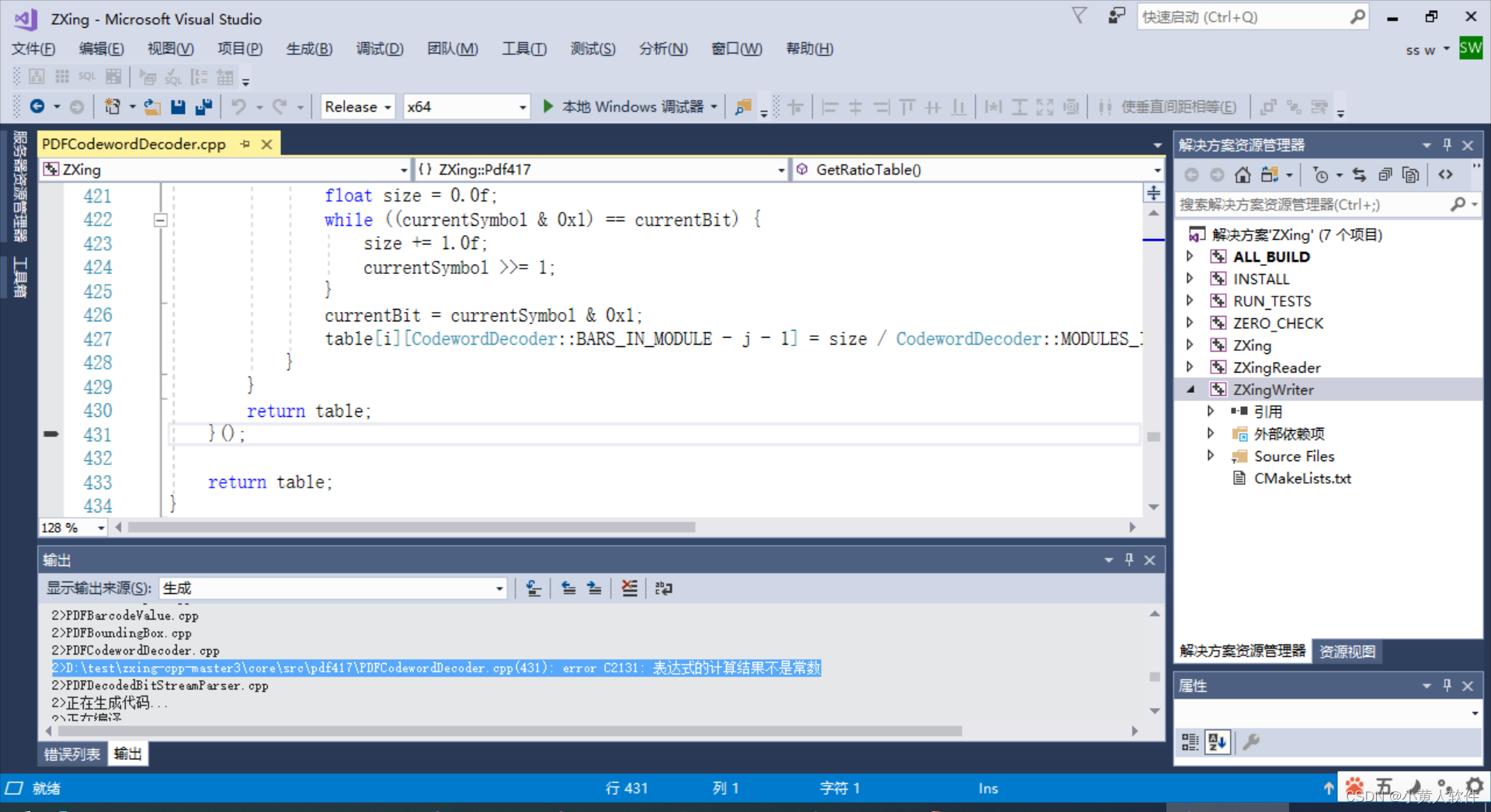This screenshot has width=1491, height=812.
Task: Pin the PDFCodewordDecoder.cpp tab
Action: [x=245, y=144]
